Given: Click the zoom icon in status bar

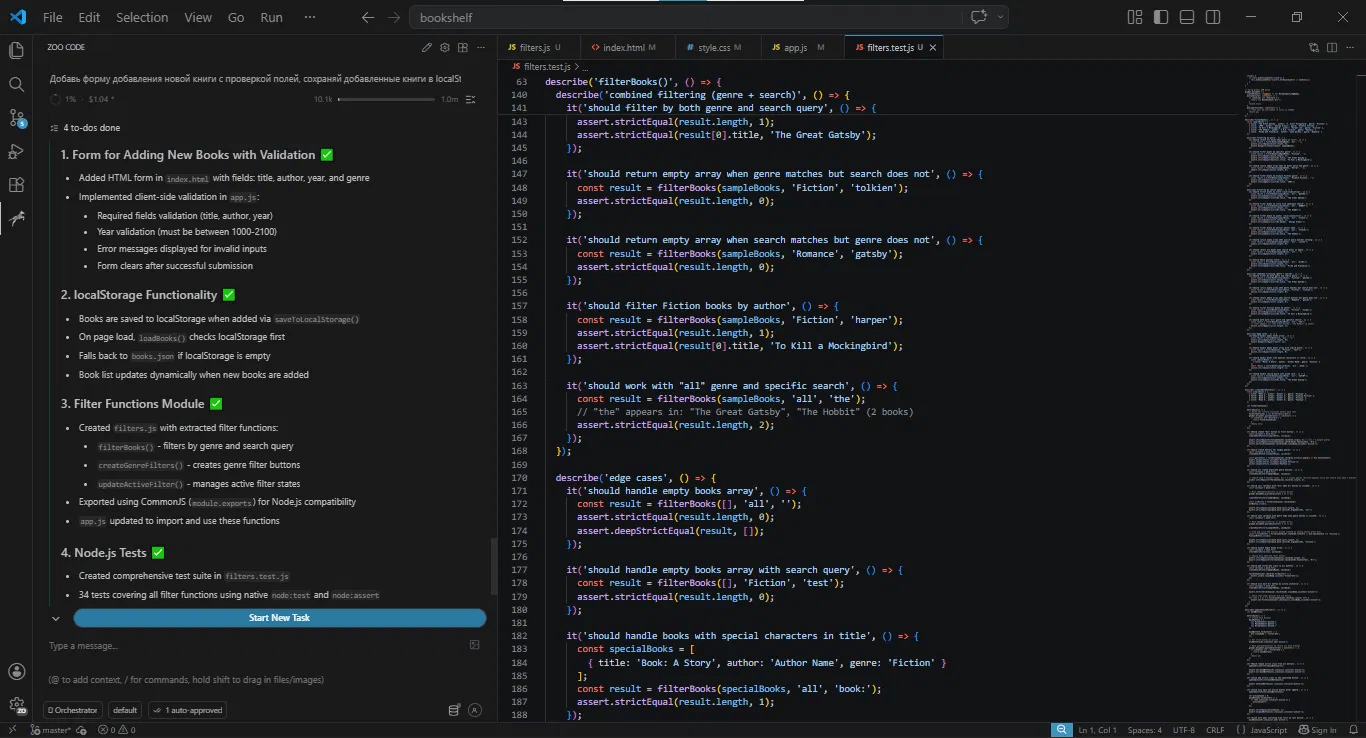Looking at the screenshot, I should click(1061, 730).
